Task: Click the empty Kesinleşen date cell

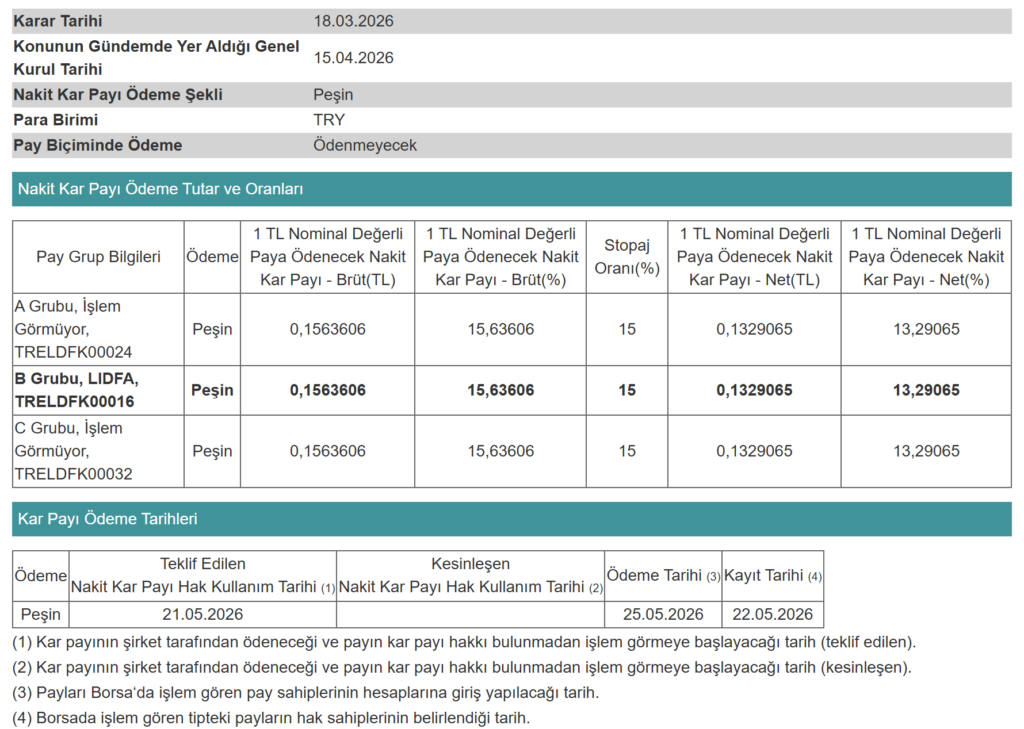Action: pyautogui.click(x=470, y=614)
